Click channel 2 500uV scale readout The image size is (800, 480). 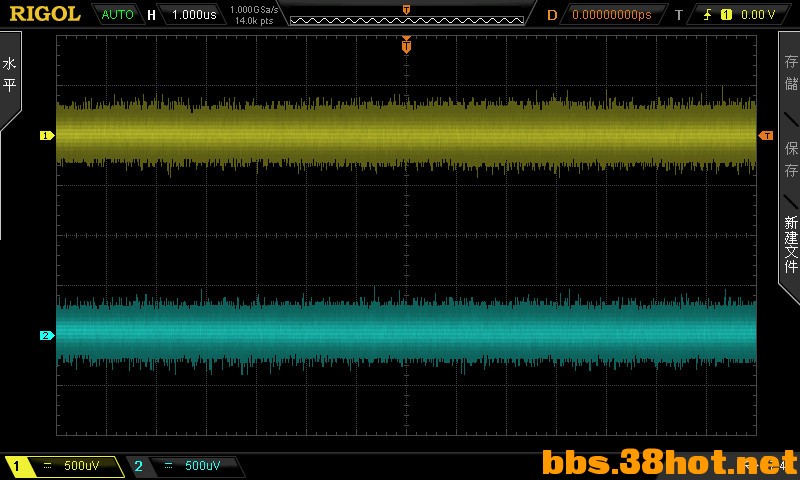point(203,466)
